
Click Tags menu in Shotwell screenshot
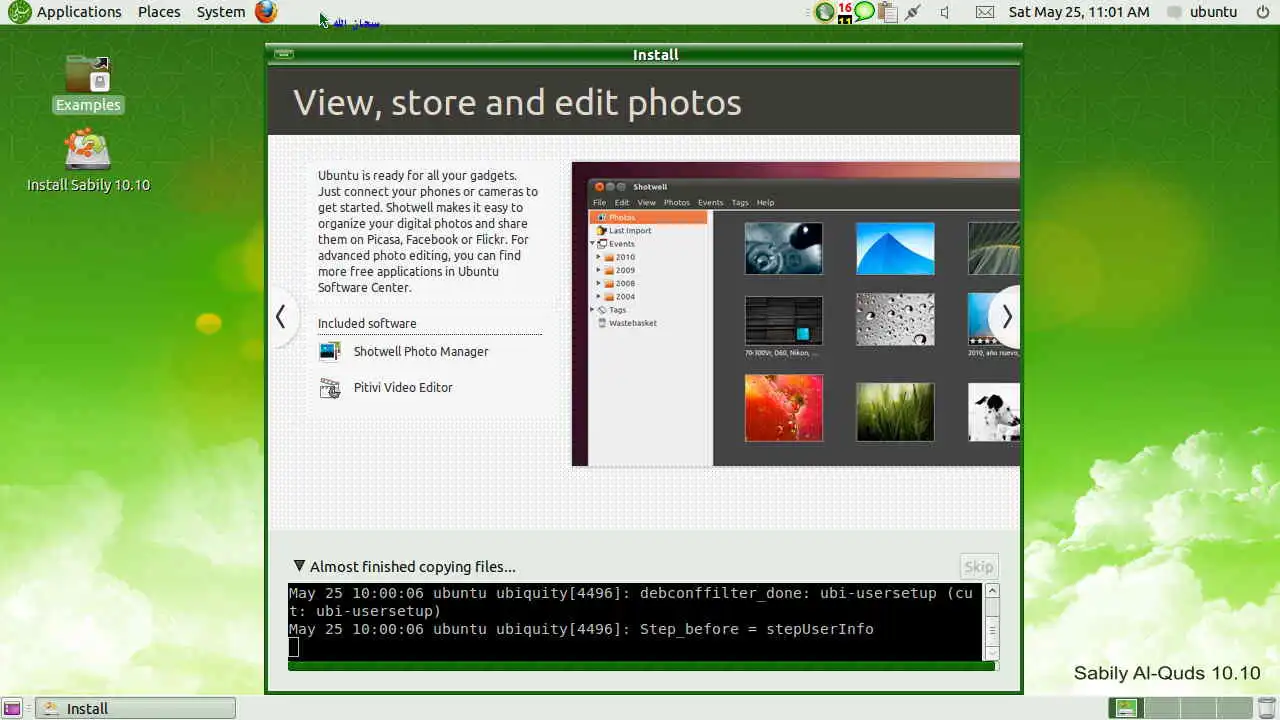point(740,202)
